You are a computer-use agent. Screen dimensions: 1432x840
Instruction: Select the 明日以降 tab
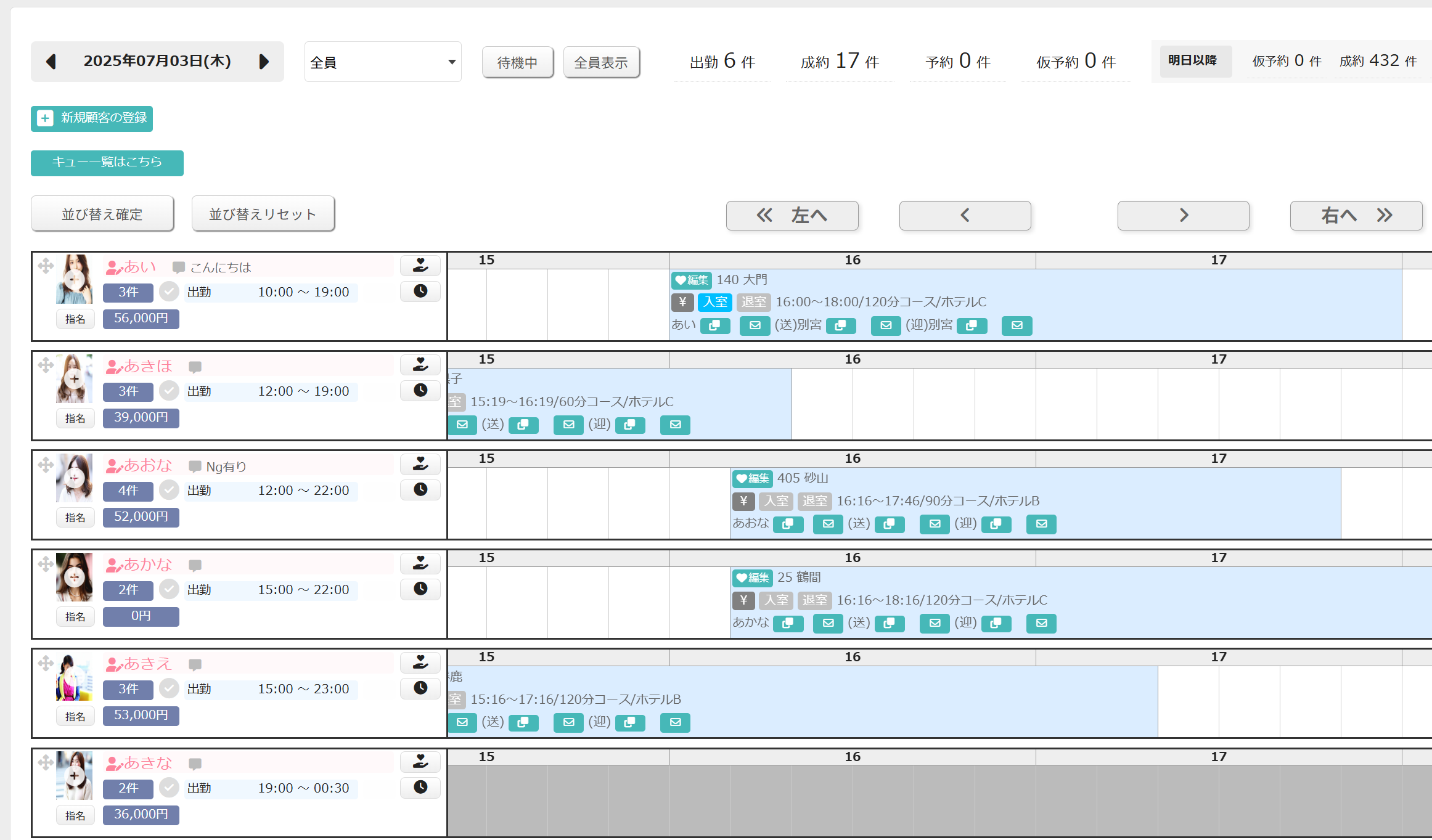click(x=1193, y=60)
